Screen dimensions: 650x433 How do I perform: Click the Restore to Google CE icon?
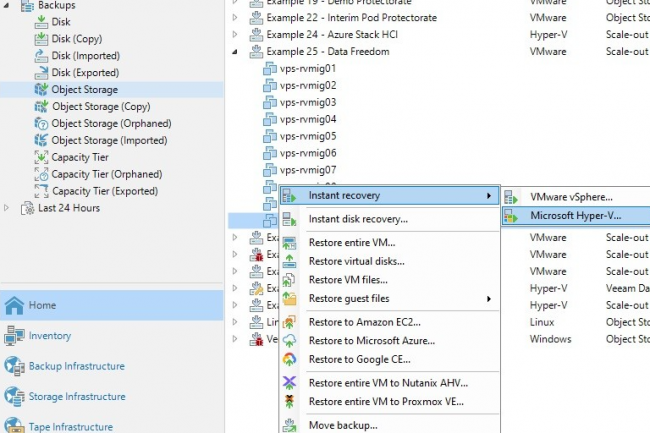point(289,359)
